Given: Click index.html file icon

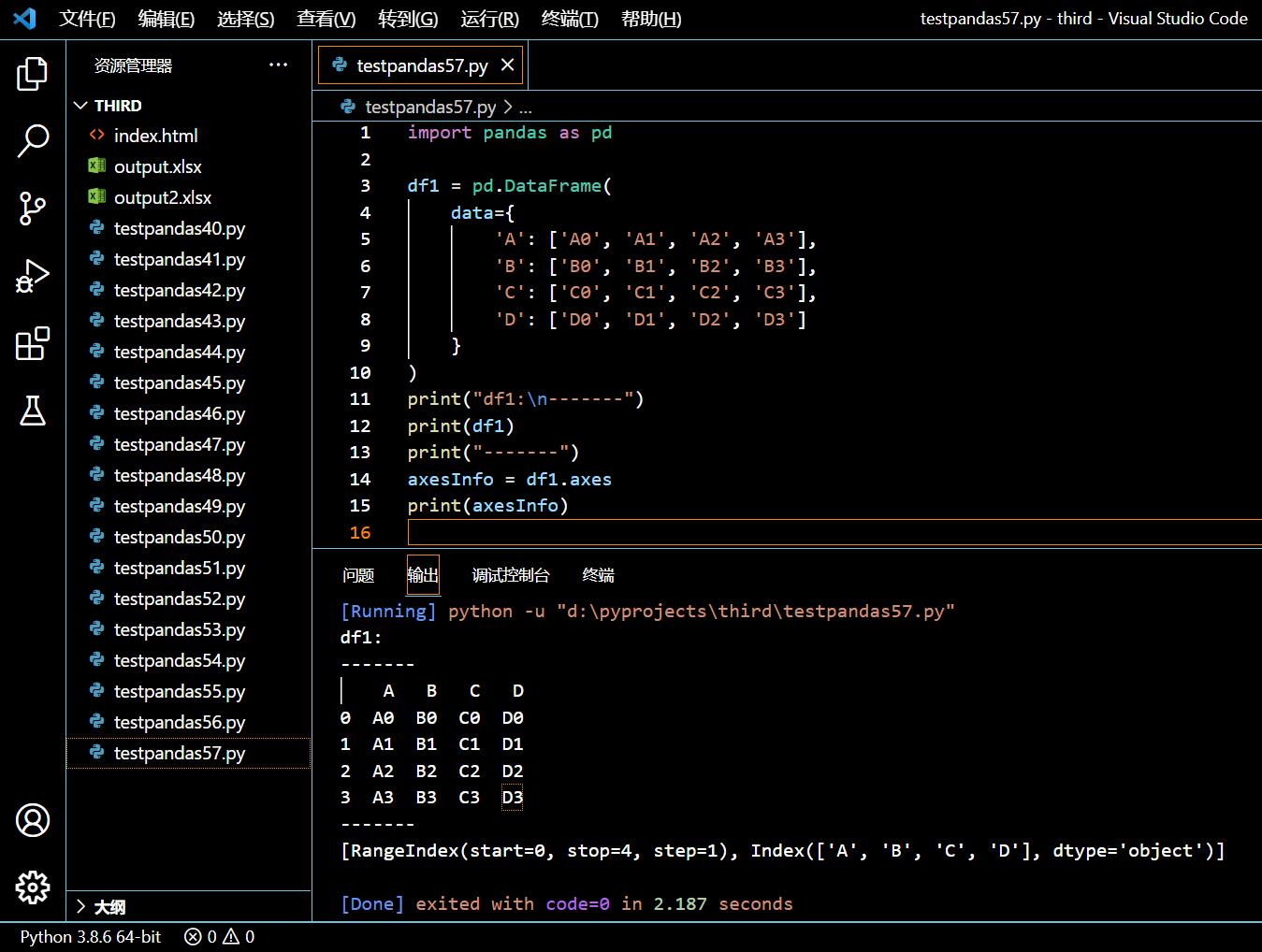Looking at the screenshot, I should click(96, 135).
